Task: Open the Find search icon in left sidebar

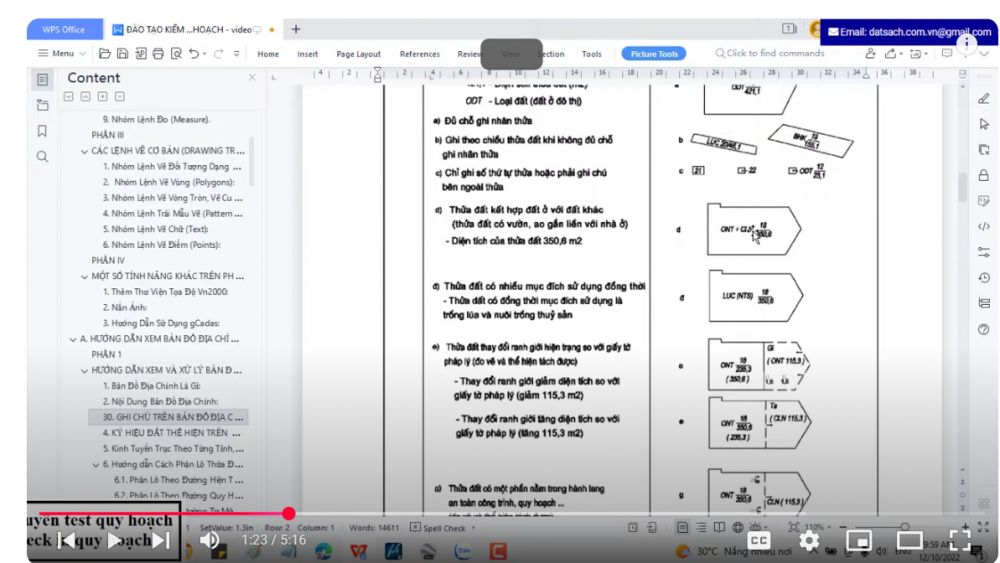Action: [42, 156]
